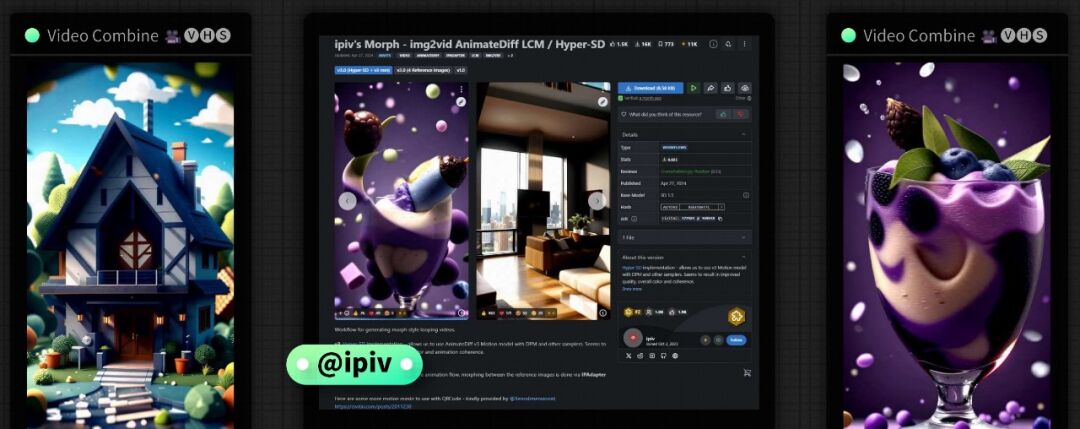Select the v1.0 version tab

point(461,70)
